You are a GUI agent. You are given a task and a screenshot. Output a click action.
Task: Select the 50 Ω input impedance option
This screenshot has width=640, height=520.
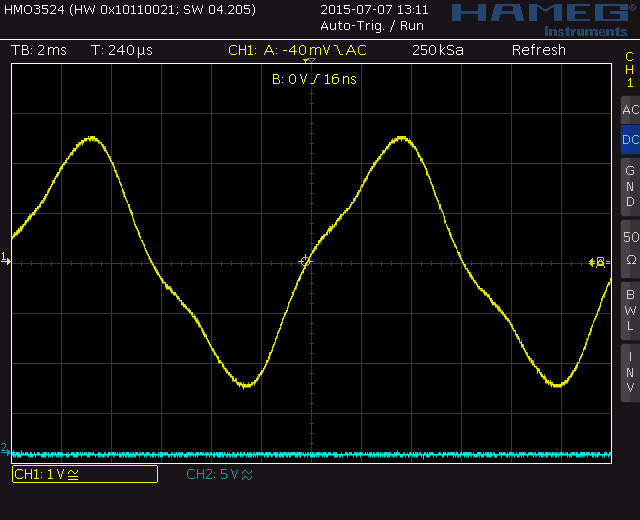tap(630, 248)
